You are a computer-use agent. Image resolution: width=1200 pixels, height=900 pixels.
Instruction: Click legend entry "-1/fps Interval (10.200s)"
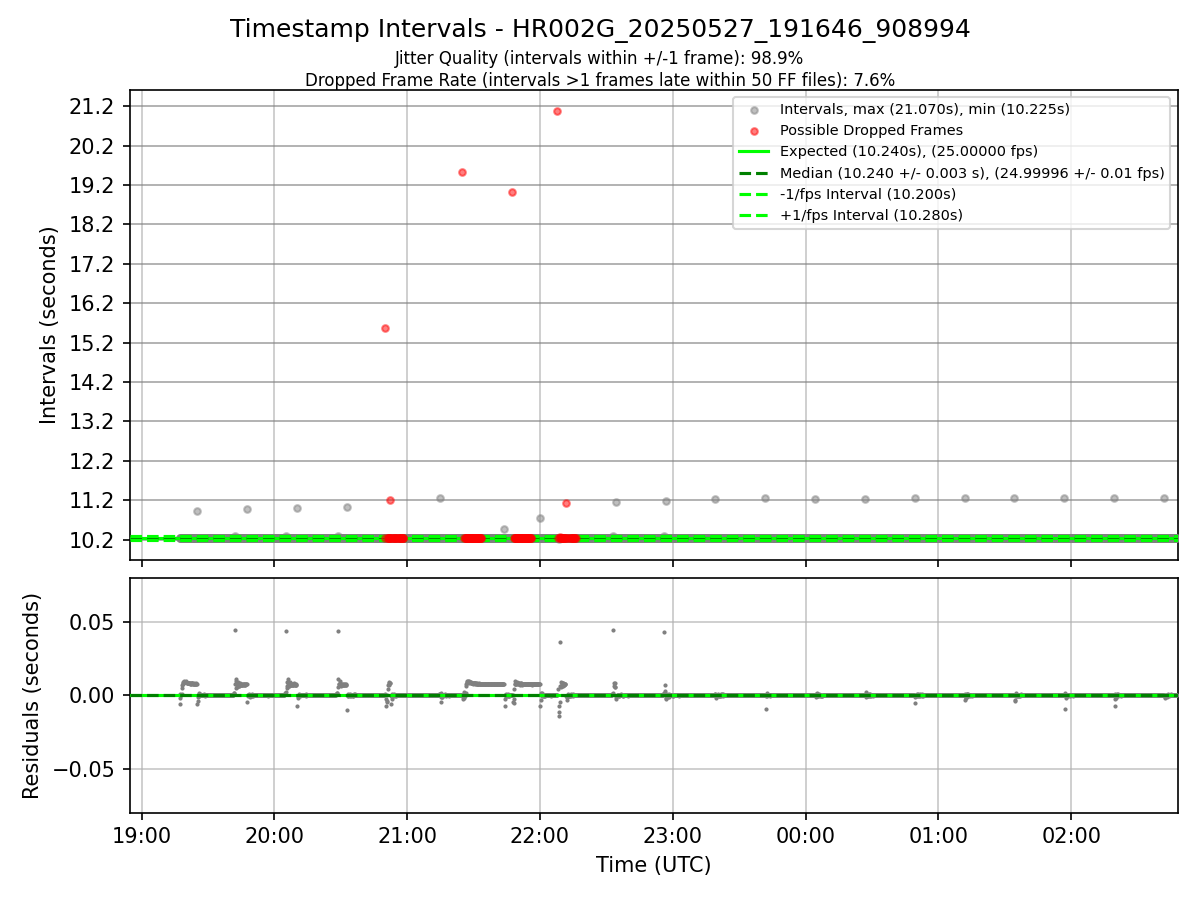click(868, 194)
